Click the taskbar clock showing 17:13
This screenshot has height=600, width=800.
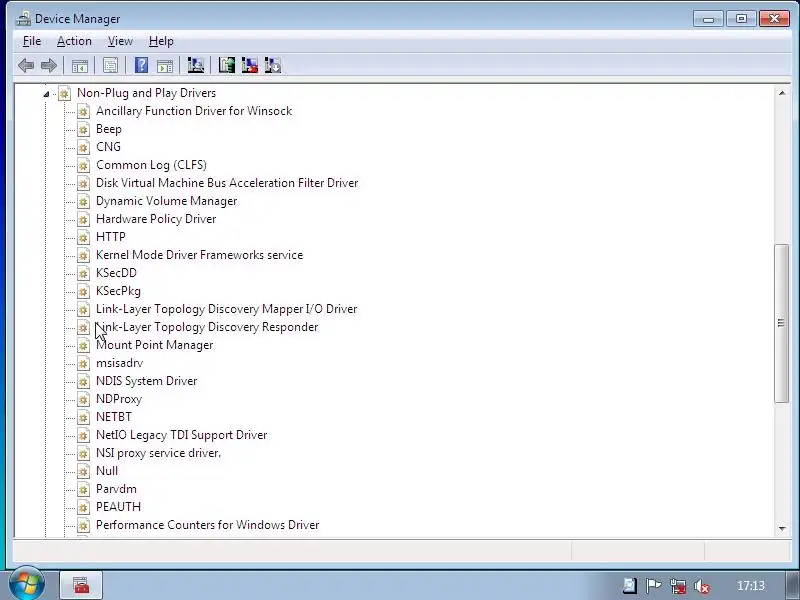751,586
